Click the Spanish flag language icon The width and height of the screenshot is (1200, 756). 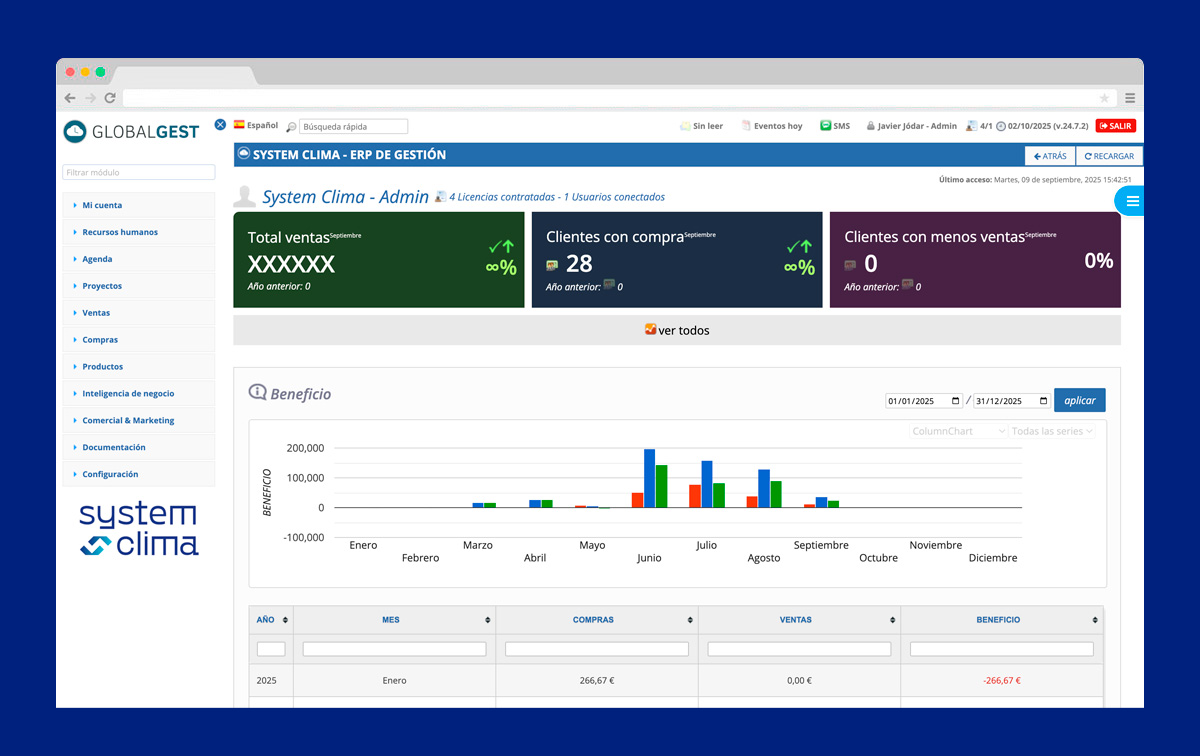pos(239,125)
